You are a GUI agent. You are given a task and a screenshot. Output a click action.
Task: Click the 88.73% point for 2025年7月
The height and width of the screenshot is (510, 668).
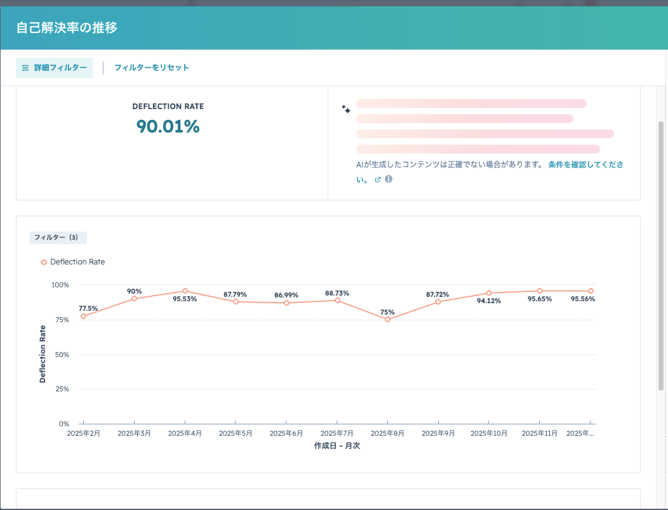[x=337, y=300]
